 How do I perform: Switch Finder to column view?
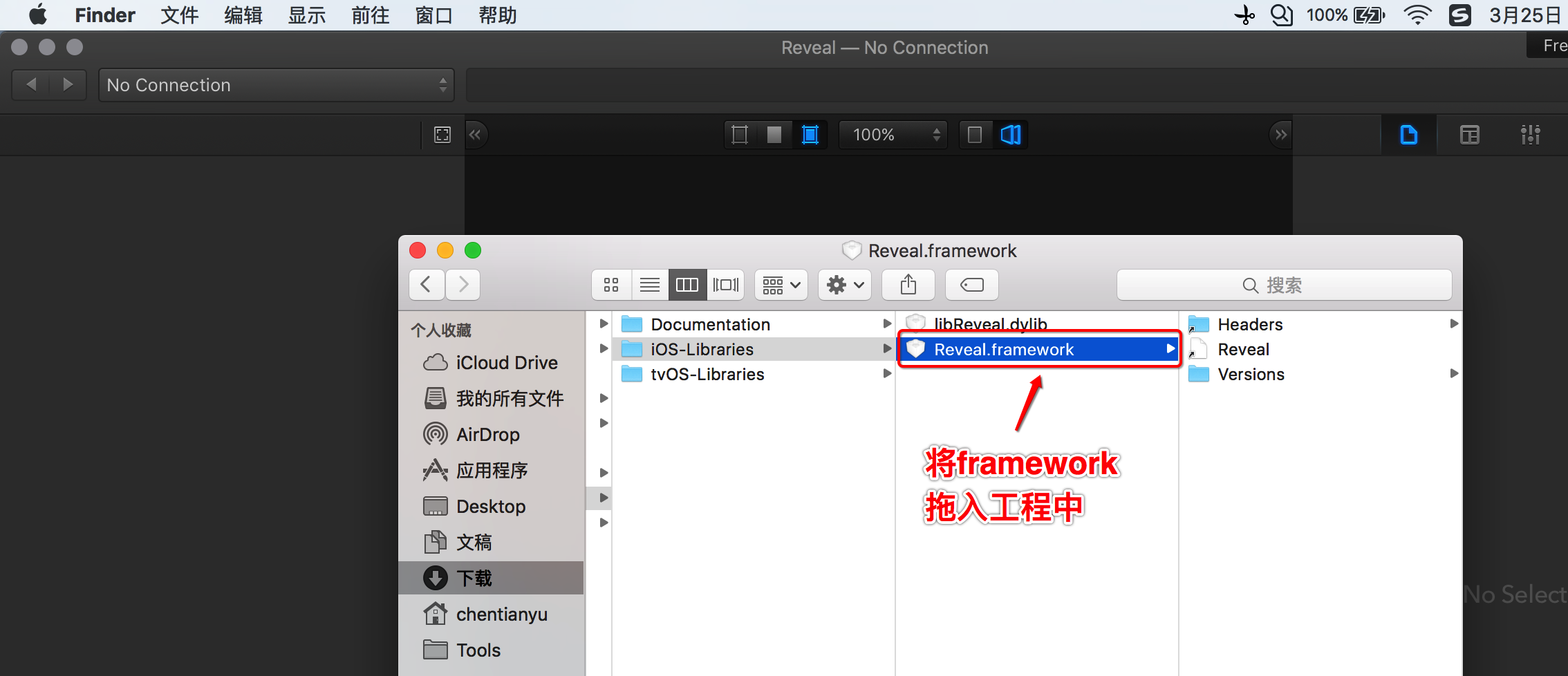687,285
